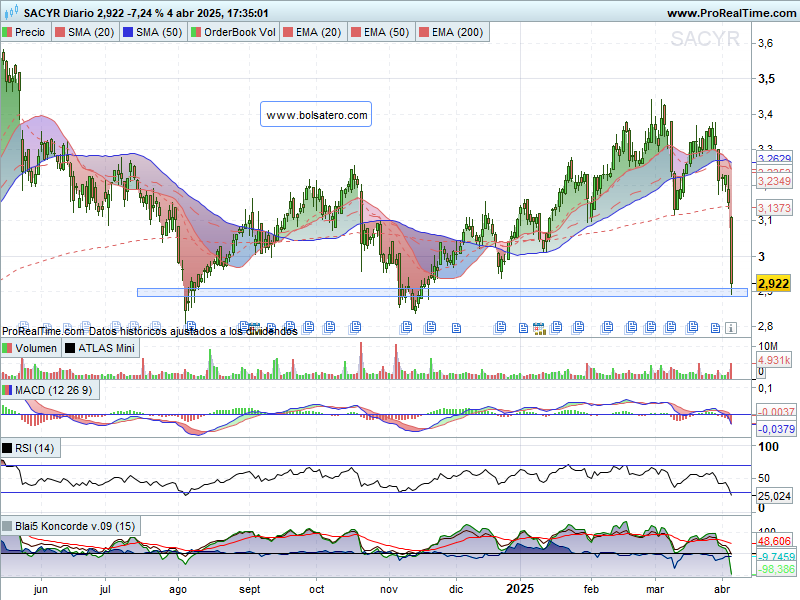
Task: Click the 3,5 level on the price axis
Action: click(x=766, y=79)
